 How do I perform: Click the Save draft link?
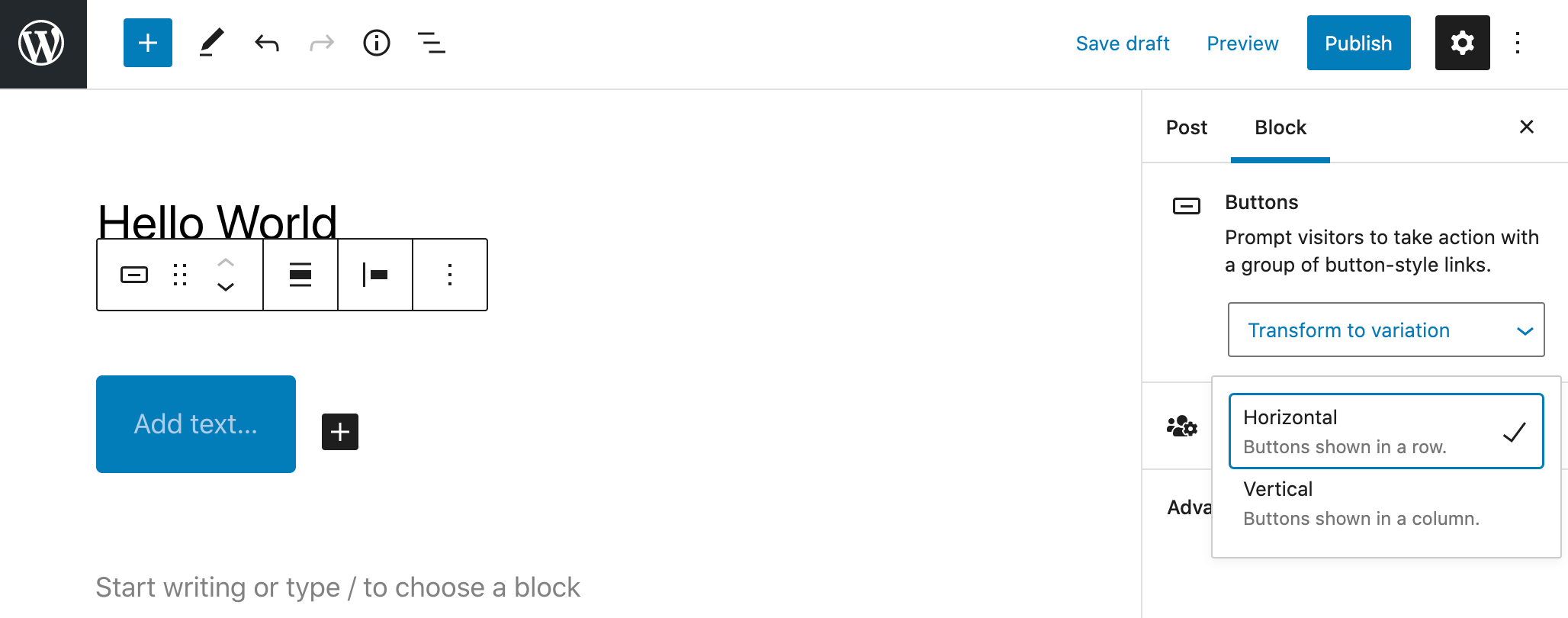pyautogui.click(x=1123, y=43)
